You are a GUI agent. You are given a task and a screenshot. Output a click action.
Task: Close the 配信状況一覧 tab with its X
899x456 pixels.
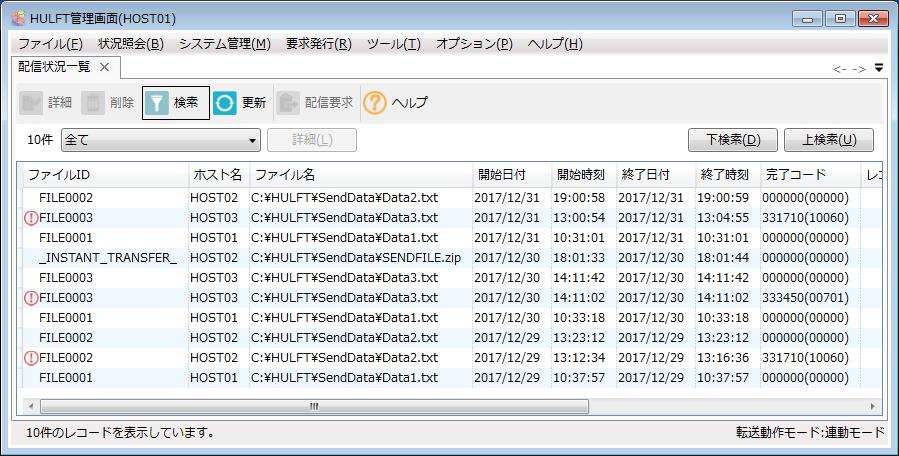(104, 67)
